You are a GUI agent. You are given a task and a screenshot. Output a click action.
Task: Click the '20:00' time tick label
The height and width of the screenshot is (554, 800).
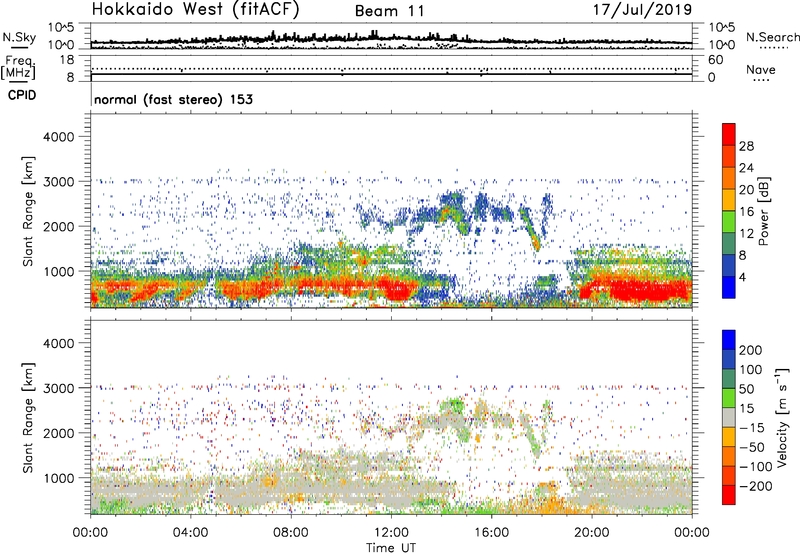592,533
